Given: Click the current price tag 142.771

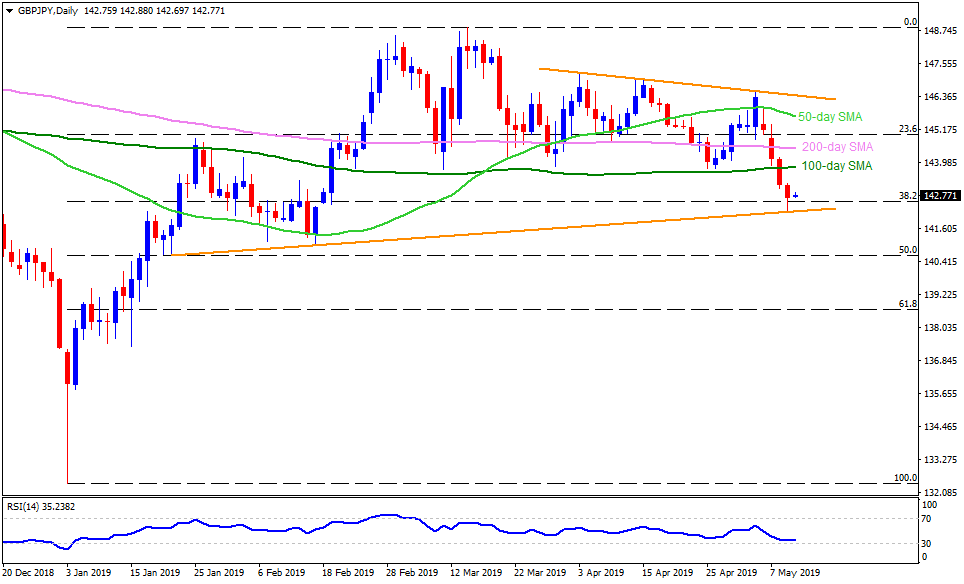Looking at the screenshot, I should click(941, 196).
